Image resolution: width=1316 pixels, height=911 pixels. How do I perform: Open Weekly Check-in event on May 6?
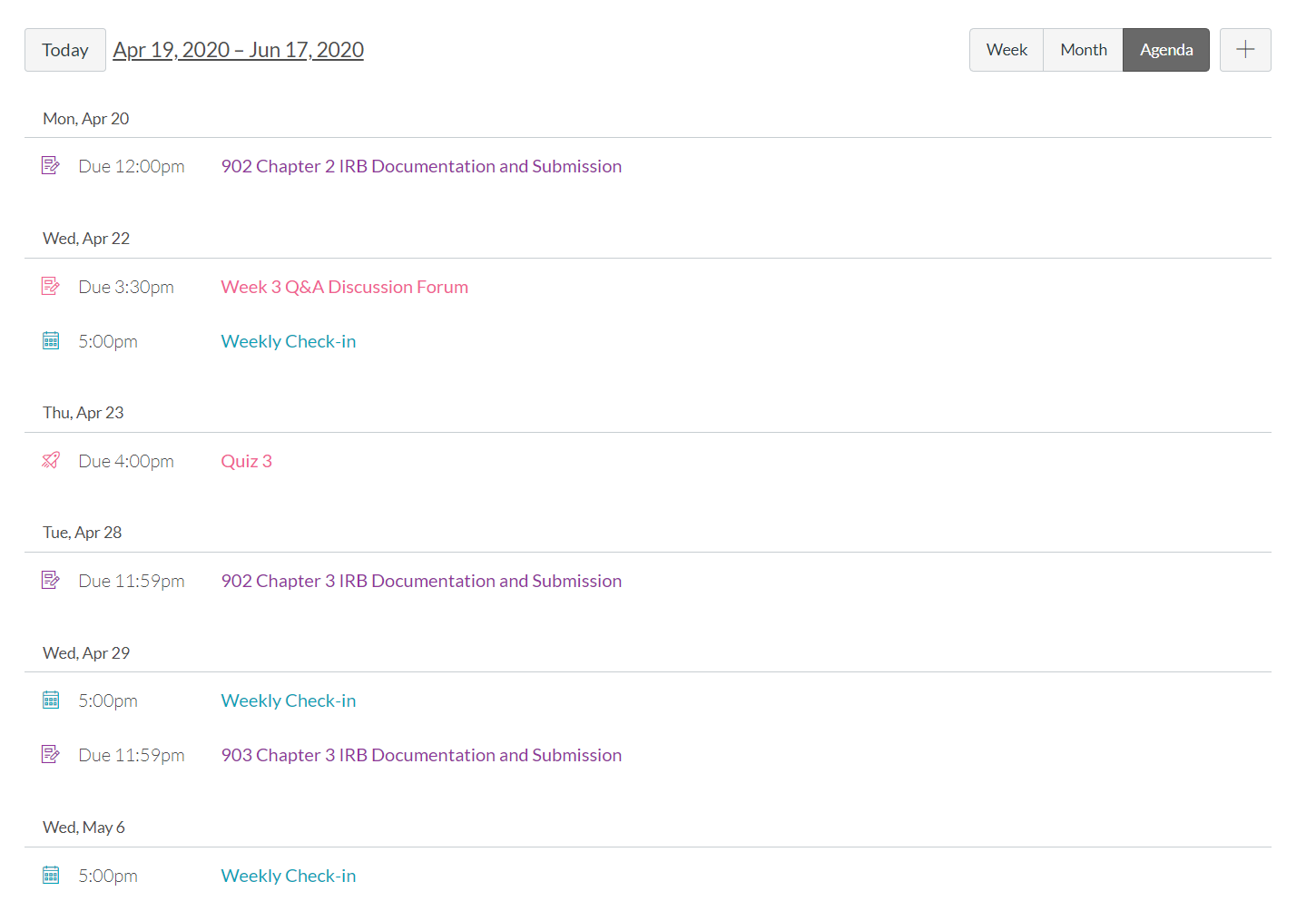(x=289, y=876)
